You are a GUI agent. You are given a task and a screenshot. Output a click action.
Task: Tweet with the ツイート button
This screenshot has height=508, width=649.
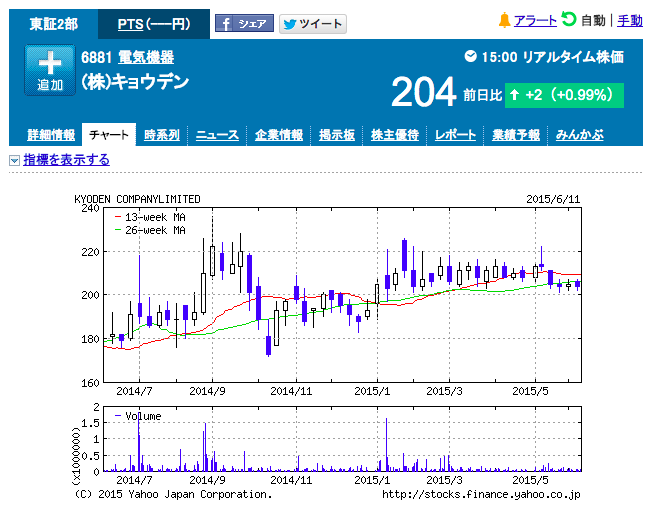point(313,24)
